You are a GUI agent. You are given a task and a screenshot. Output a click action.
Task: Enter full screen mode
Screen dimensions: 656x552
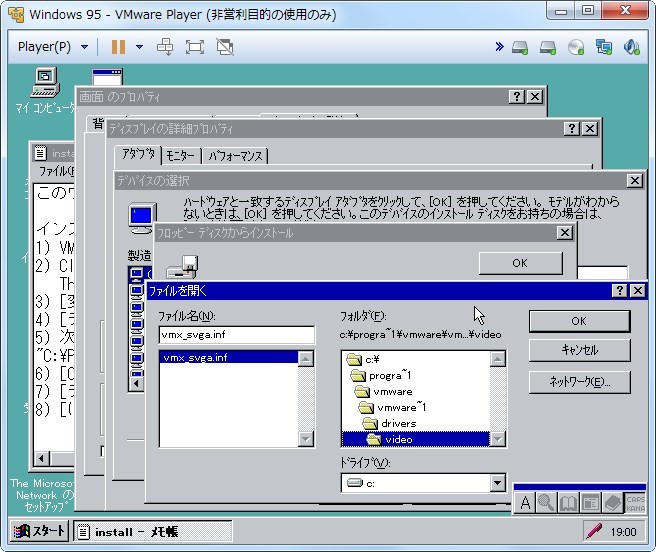coord(195,46)
